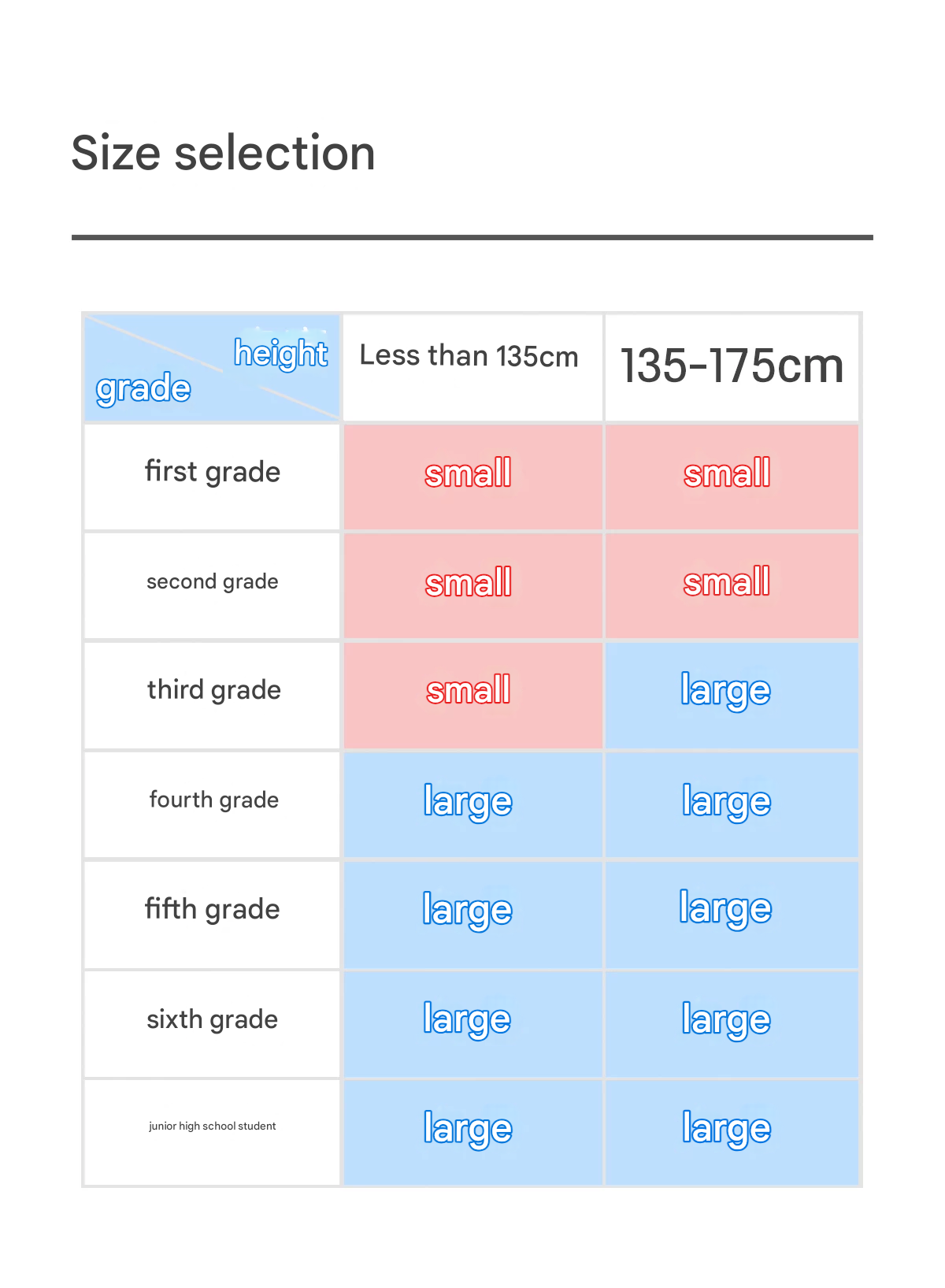Click "large" for fifth grade at 135-175cm
The height and width of the screenshot is (1288, 945).
(726, 910)
